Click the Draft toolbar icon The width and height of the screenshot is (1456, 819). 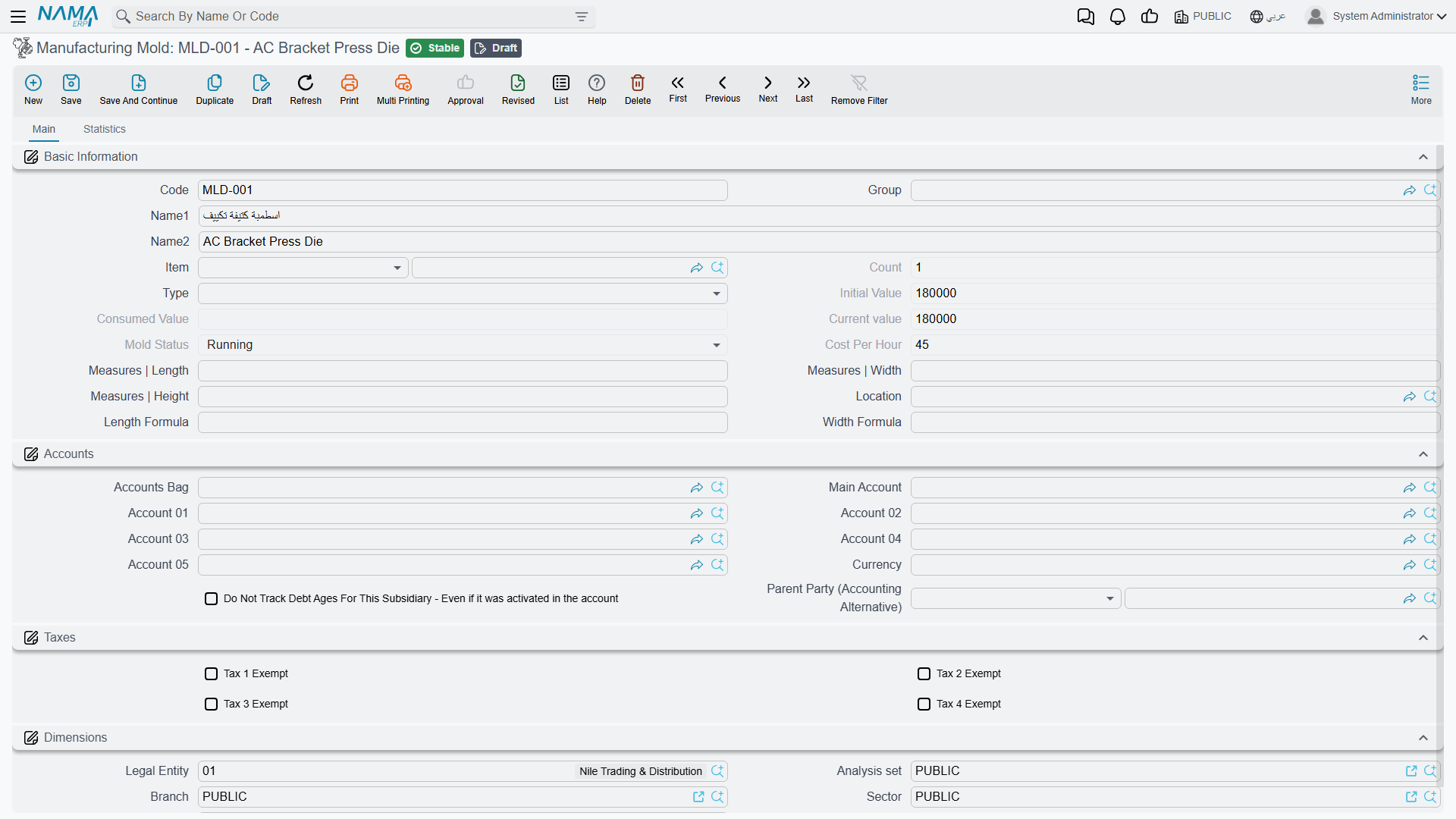[x=262, y=89]
